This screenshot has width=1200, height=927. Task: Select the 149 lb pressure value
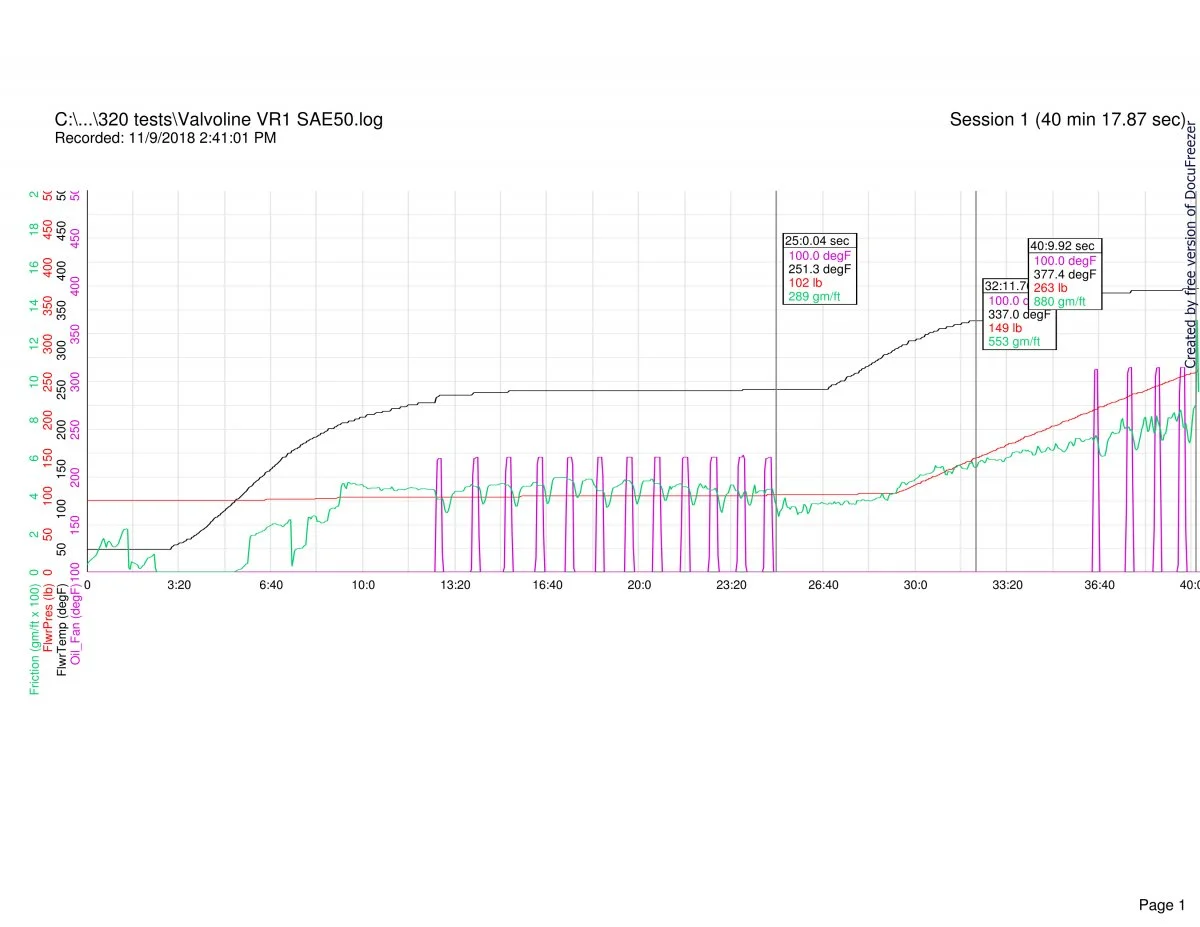pos(1005,327)
